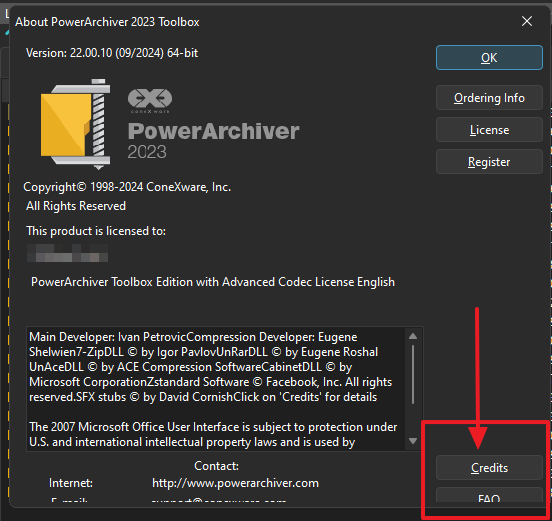The width and height of the screenshot is (552, 521).
Task: Click the 'About PowerArchiver 2023 Toolbox' title
Action: coord(107,22)
